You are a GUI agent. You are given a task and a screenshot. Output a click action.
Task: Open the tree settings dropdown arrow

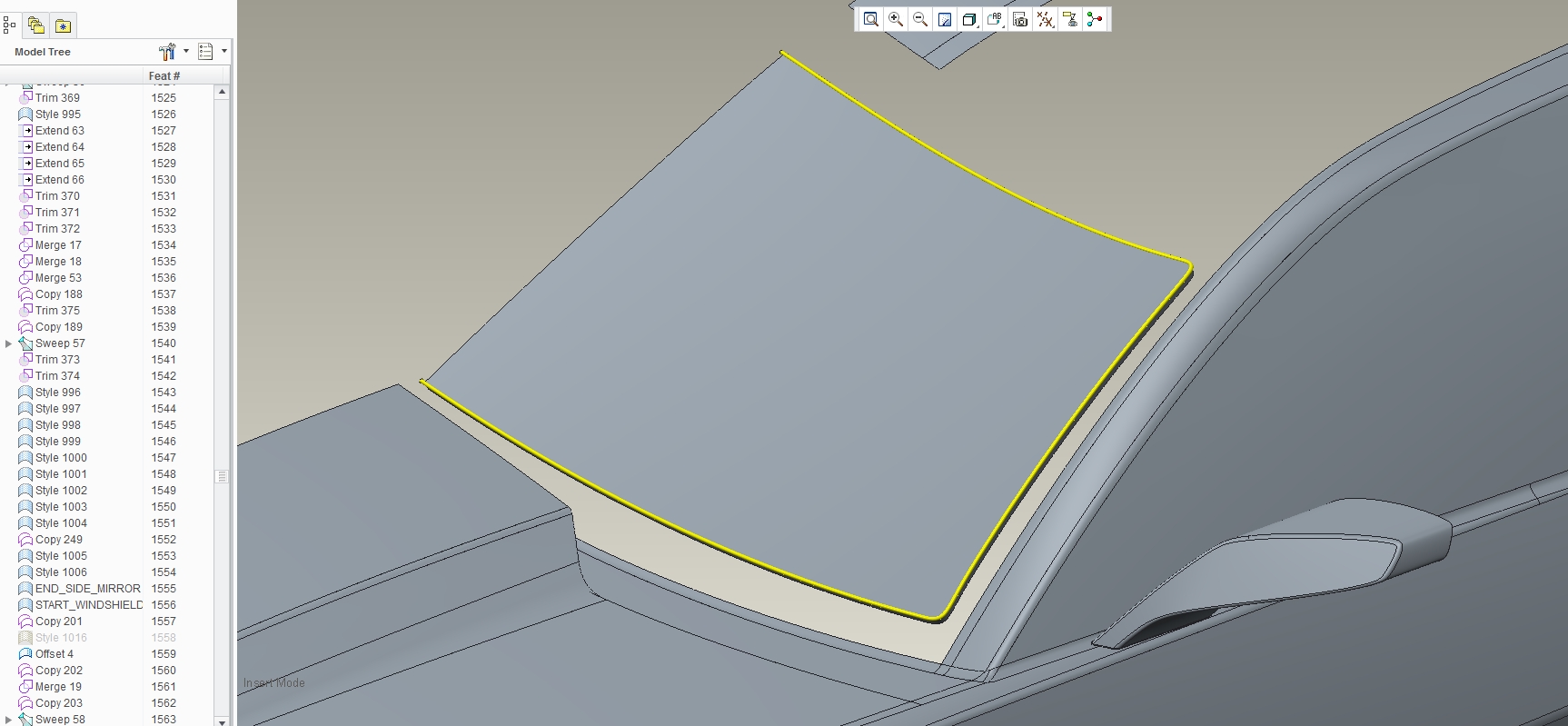point(186,52)
